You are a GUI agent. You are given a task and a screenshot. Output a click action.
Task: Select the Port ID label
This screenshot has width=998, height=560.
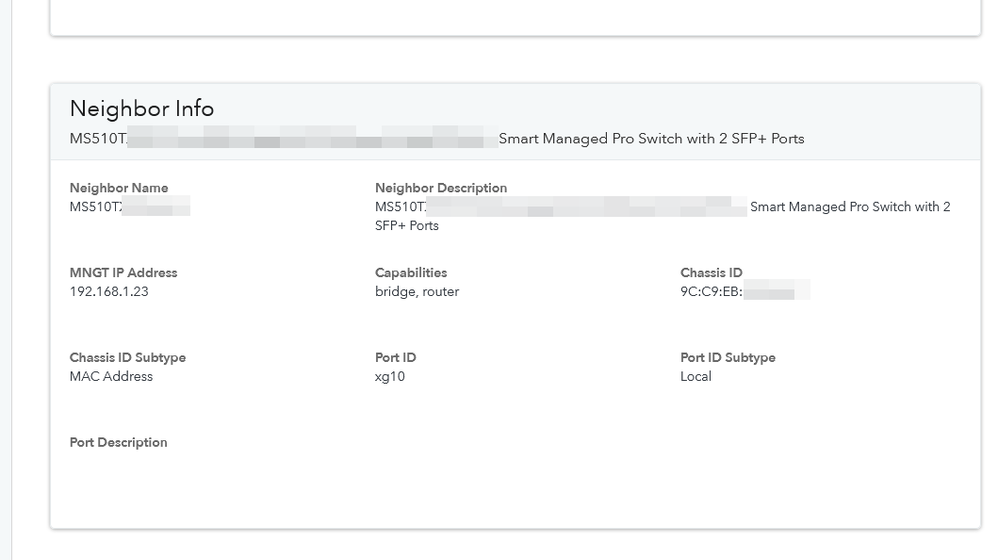click(x=395, y=358)
